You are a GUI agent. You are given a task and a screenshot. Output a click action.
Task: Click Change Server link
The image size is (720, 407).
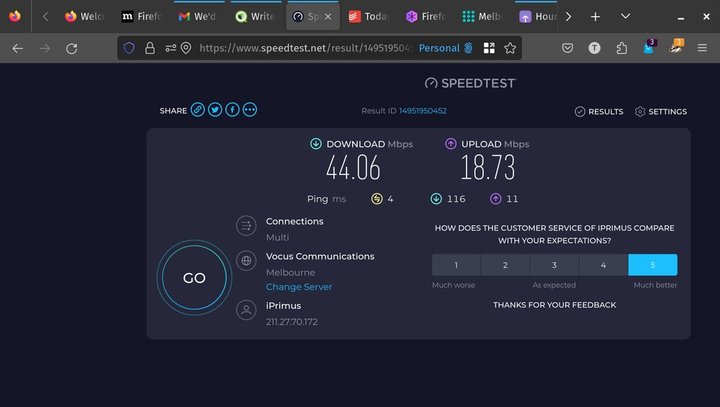click(x=299, y=287)
